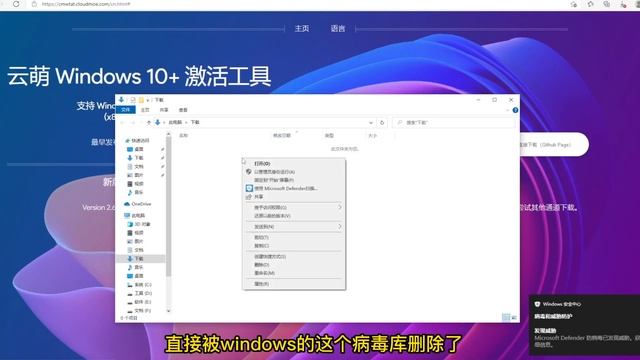Screen dimensions: 640x360
Task: Open the Microsoft Defender 发现威胁 notification
Action: tap(585, 325)
